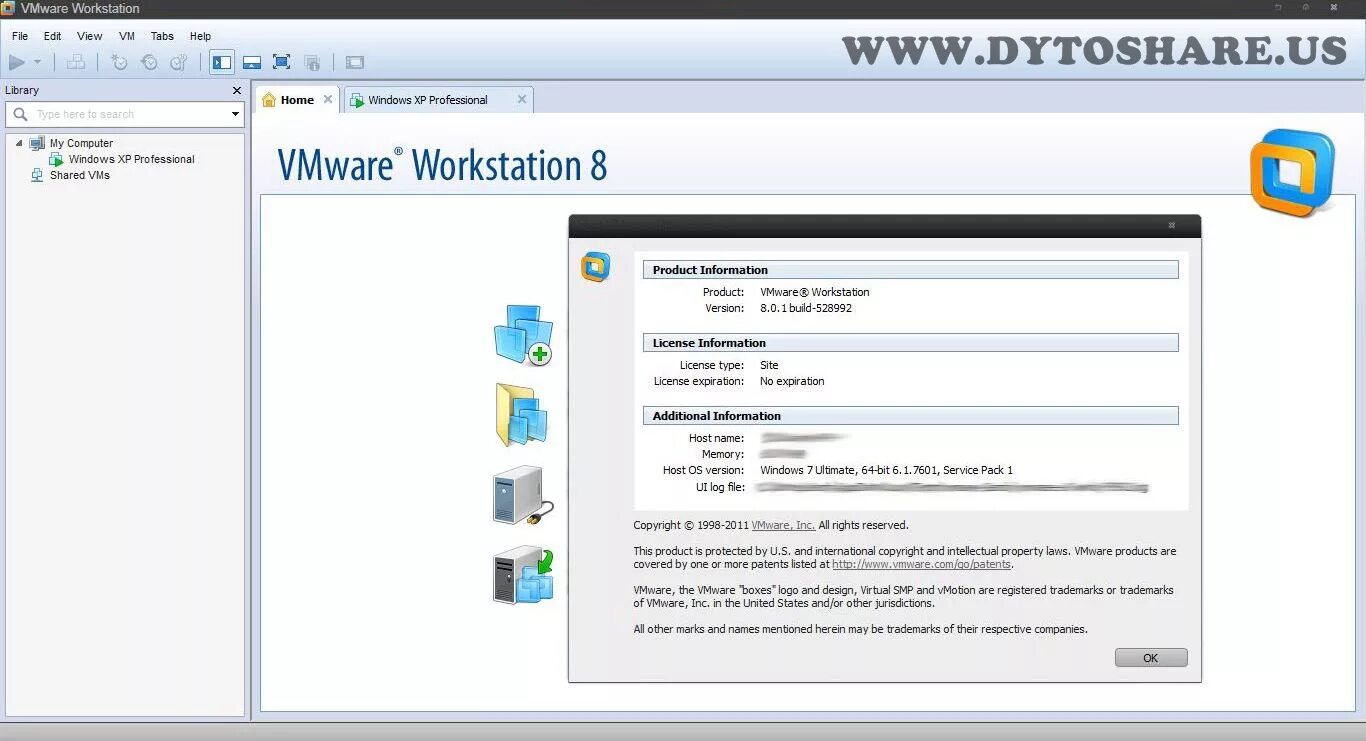Click the version text 8.0.1 build-528992
Screen dimensions: 1366x741
806,308
